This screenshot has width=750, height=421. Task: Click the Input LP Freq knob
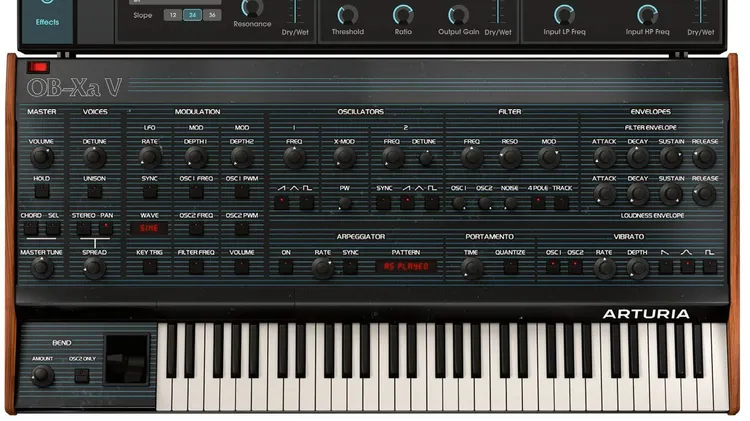[x=564, y=15]
